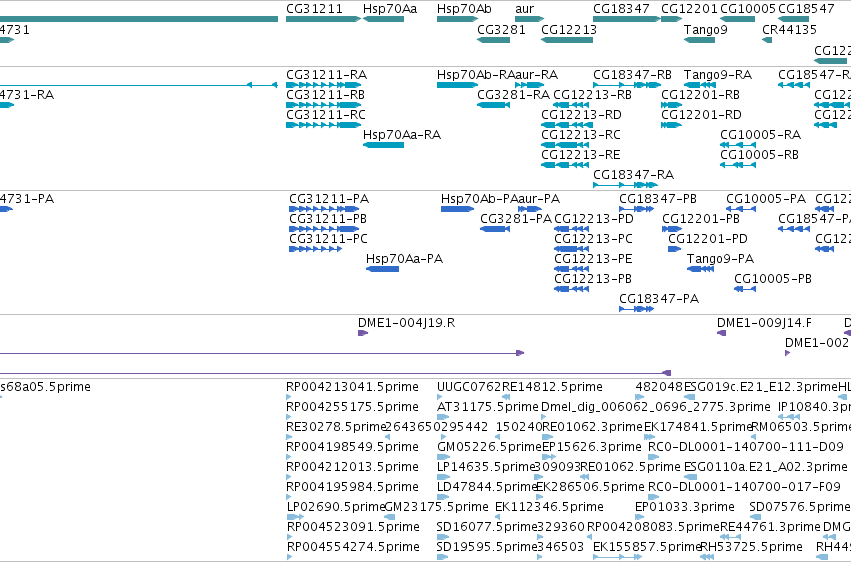Screen dimensions: 851x562
Task: Click EST EK155857.5prime
Action: [x=647, y=547]
